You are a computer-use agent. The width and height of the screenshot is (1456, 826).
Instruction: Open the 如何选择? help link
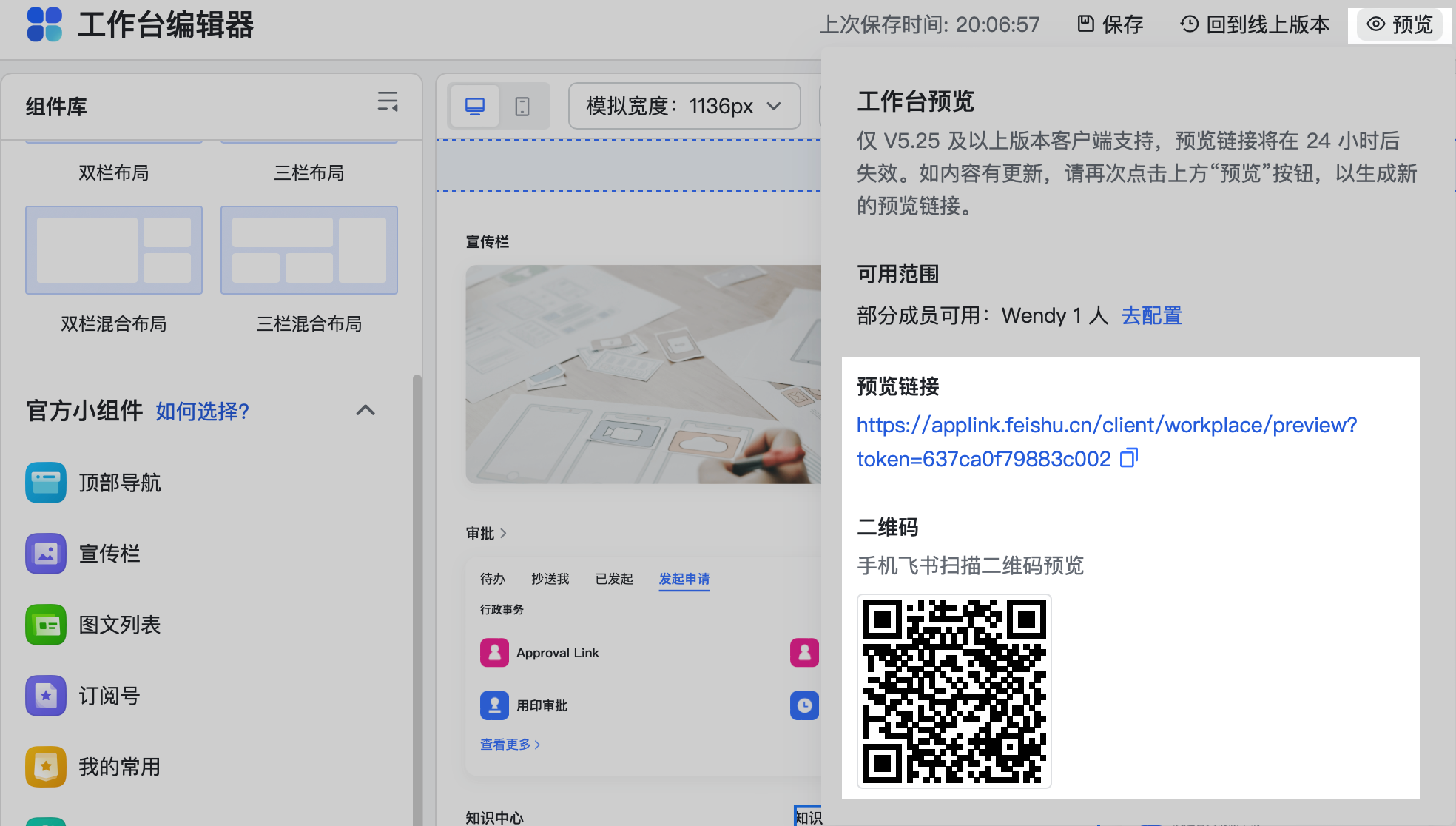click(x=202, y=411)
